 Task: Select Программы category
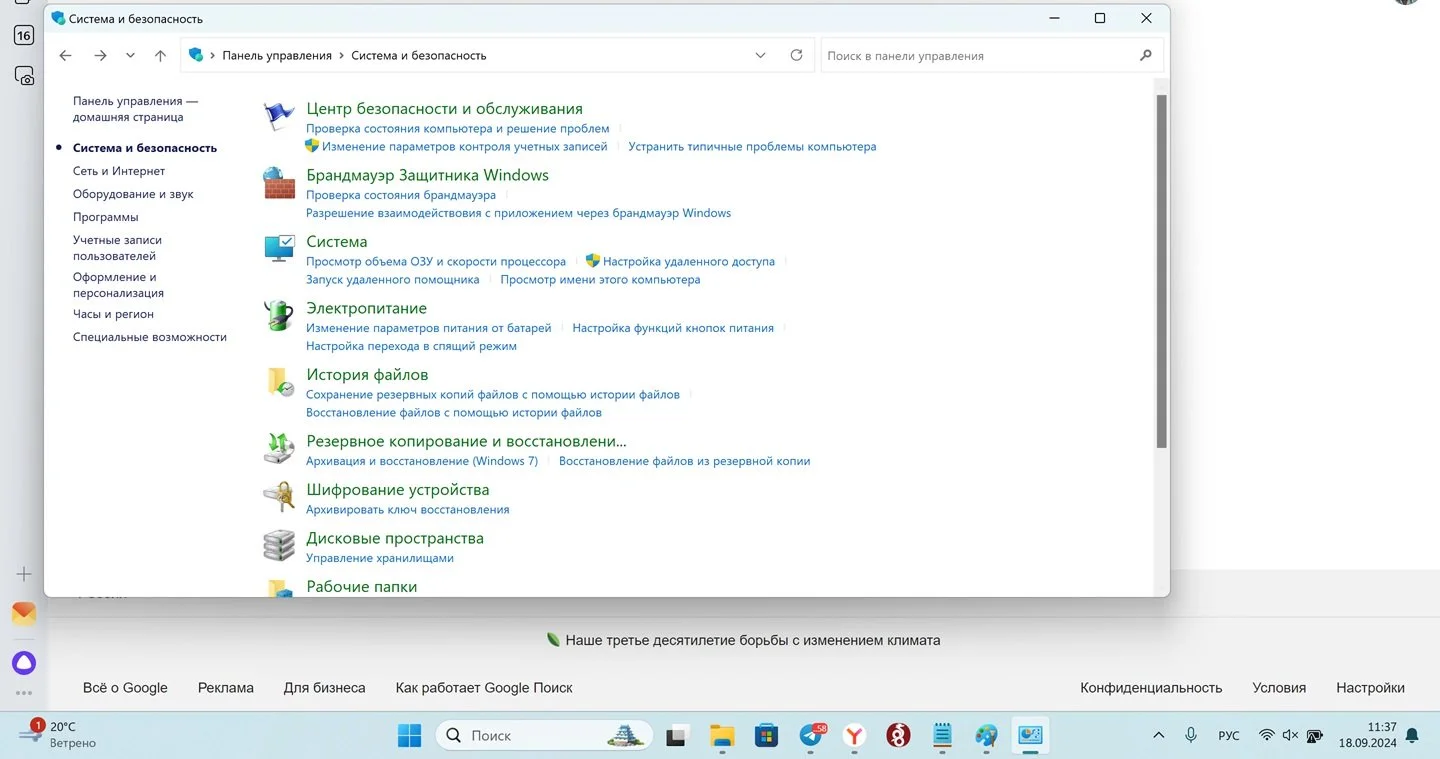click(106, 217)
